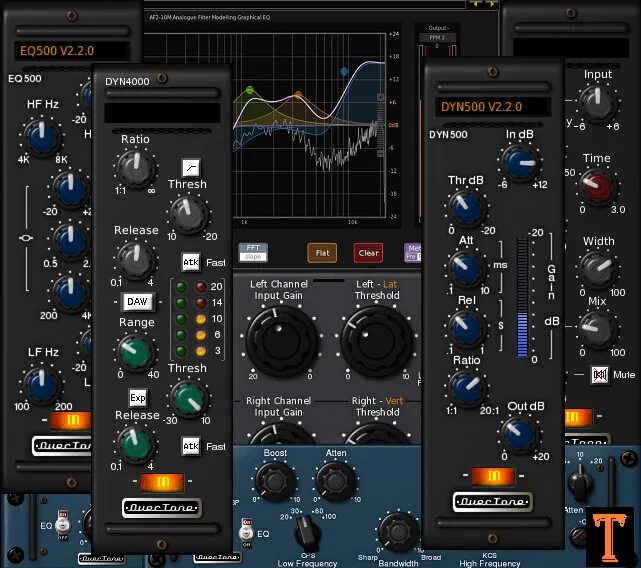Click the Thr dB knob on DYN500
This screenshot has width=641, height=568.
click(466, 208)
